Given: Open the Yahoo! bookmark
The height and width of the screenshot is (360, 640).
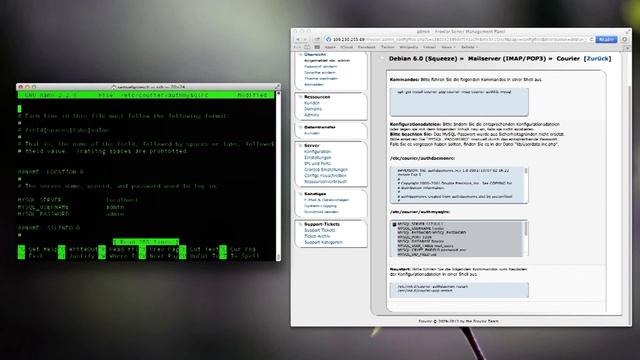Looking at the screenshot, I should [429, 47].
